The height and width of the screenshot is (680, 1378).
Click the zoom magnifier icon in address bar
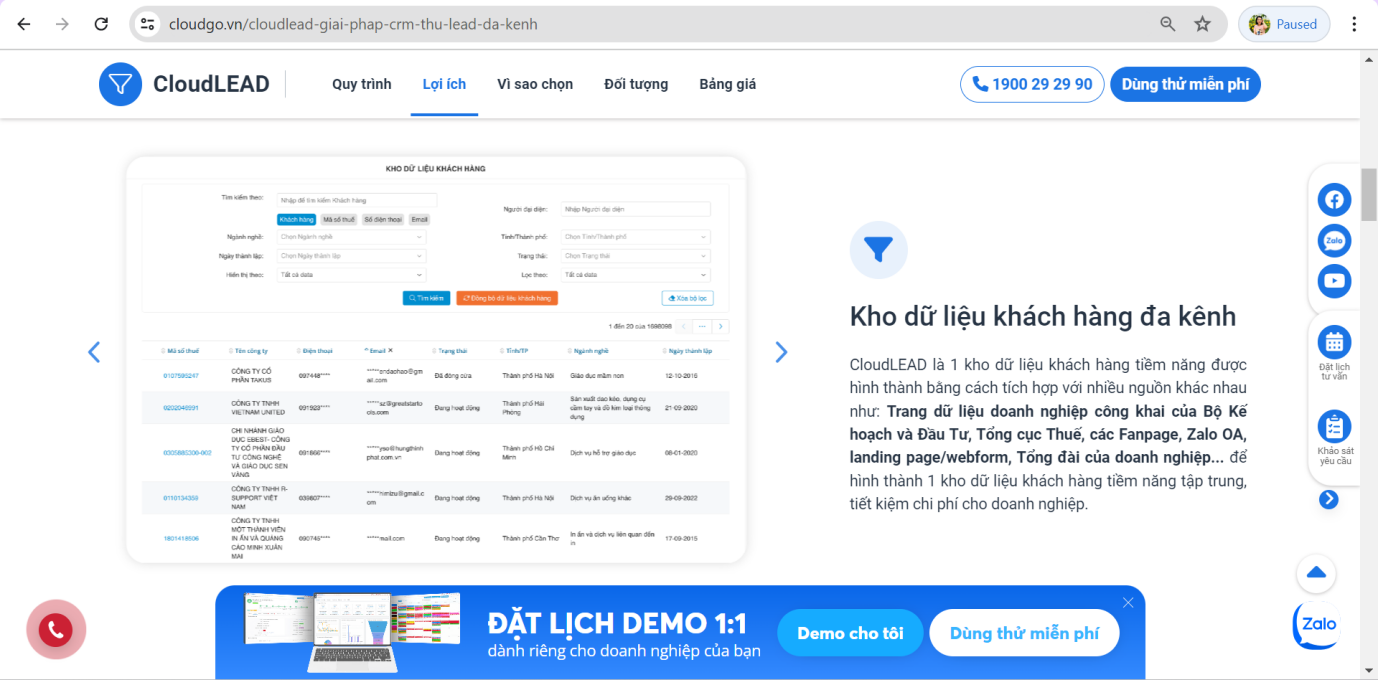pyautogui.click(x=1168, y=24)
